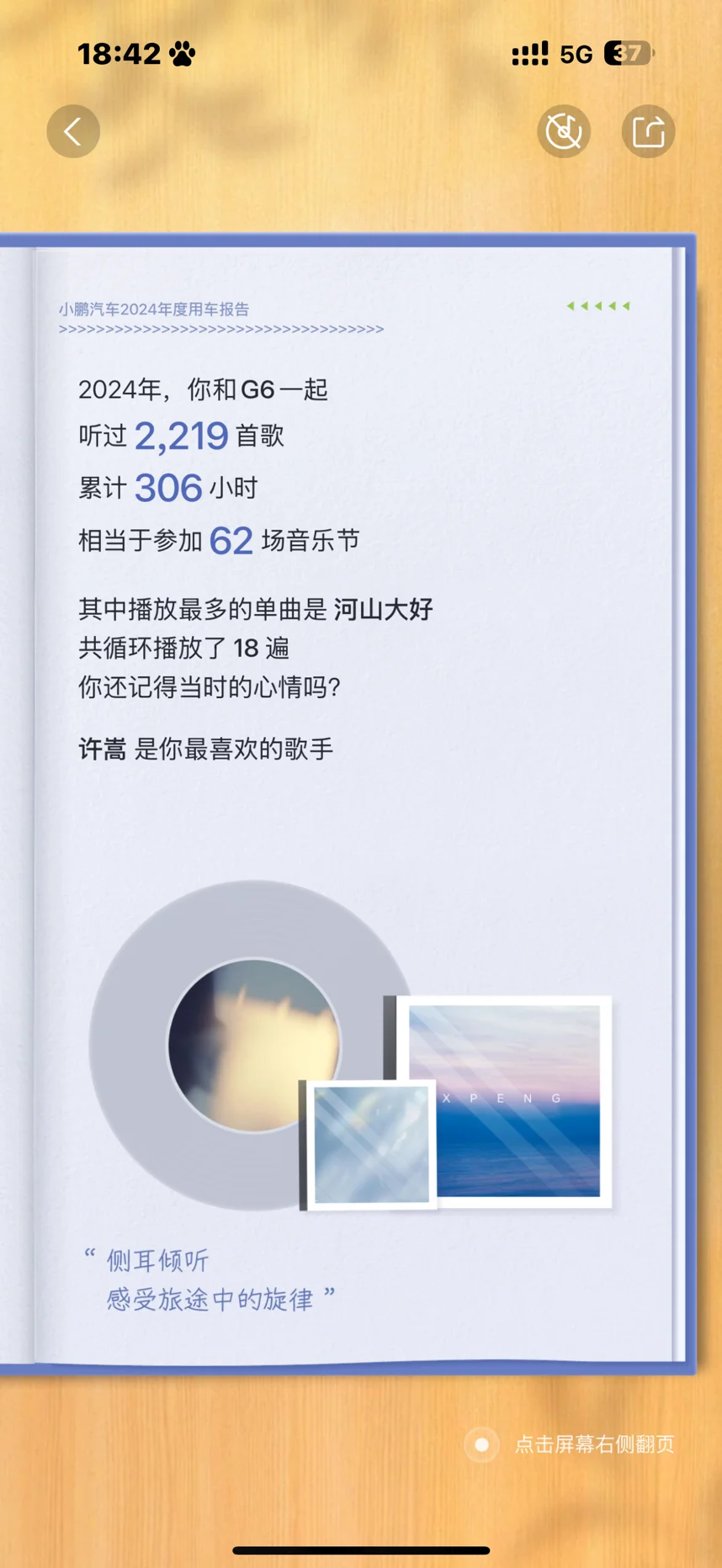
Task: Tap the cellular signal bars icon
Action: [x=530, y=54]
